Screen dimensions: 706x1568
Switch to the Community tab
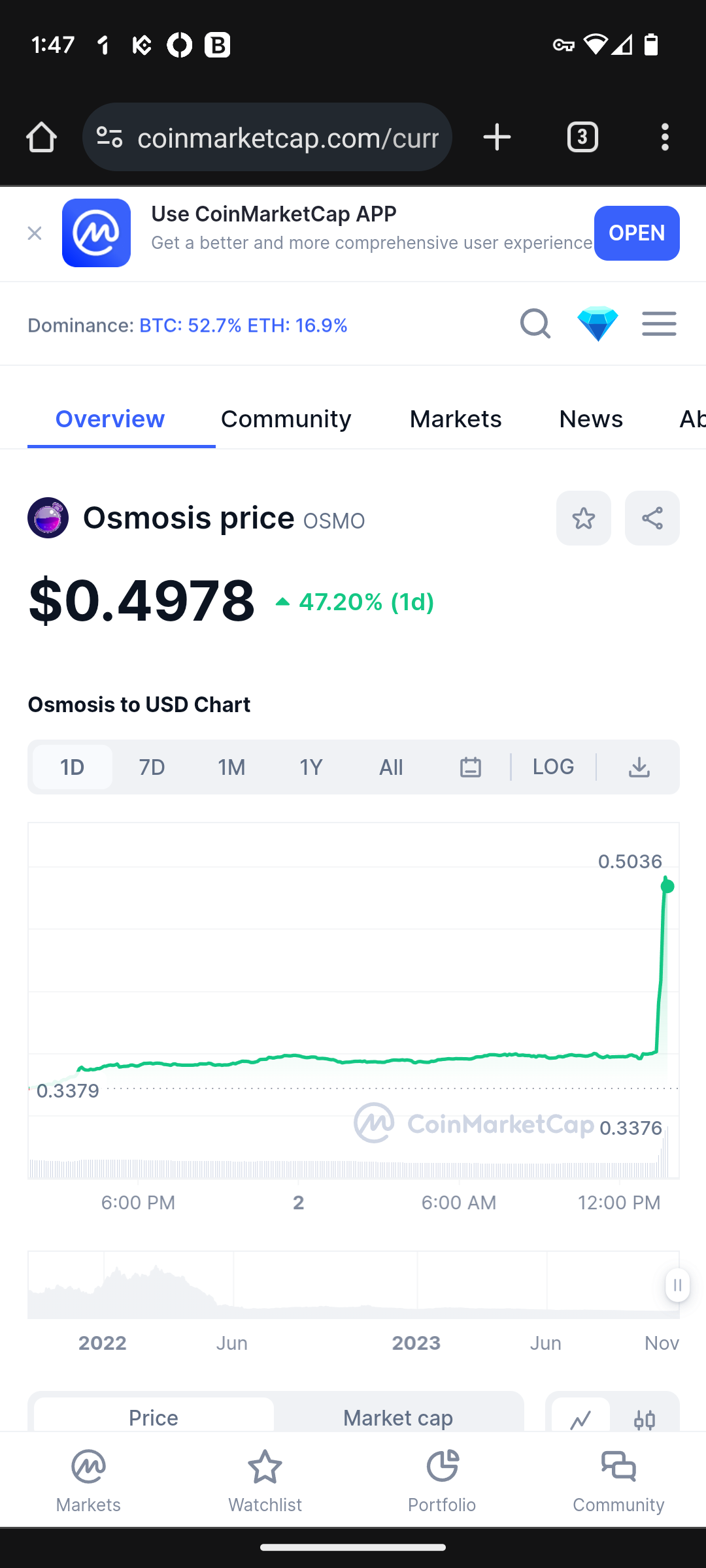click(x=286, y=419)
